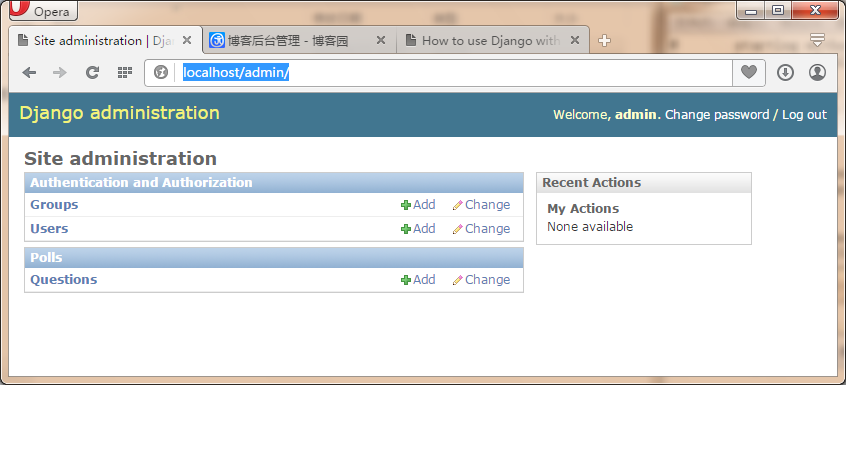The image size is (846, 460).
Task: Click the Change password link
Action: pyautogui.click(x=717, y=114)
